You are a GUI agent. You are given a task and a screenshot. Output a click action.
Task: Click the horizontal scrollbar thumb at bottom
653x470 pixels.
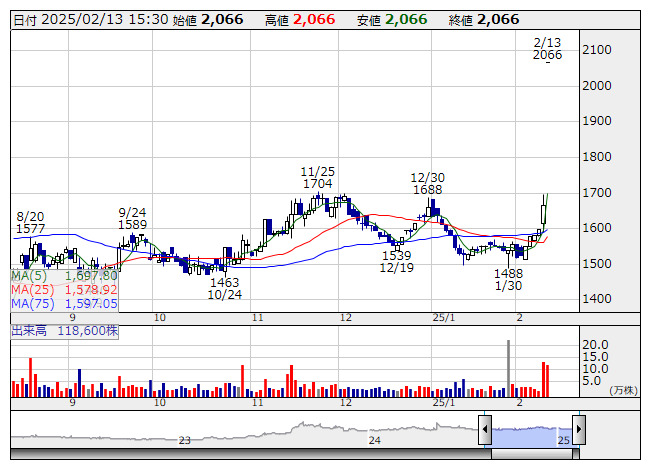(x=532, y=453)
